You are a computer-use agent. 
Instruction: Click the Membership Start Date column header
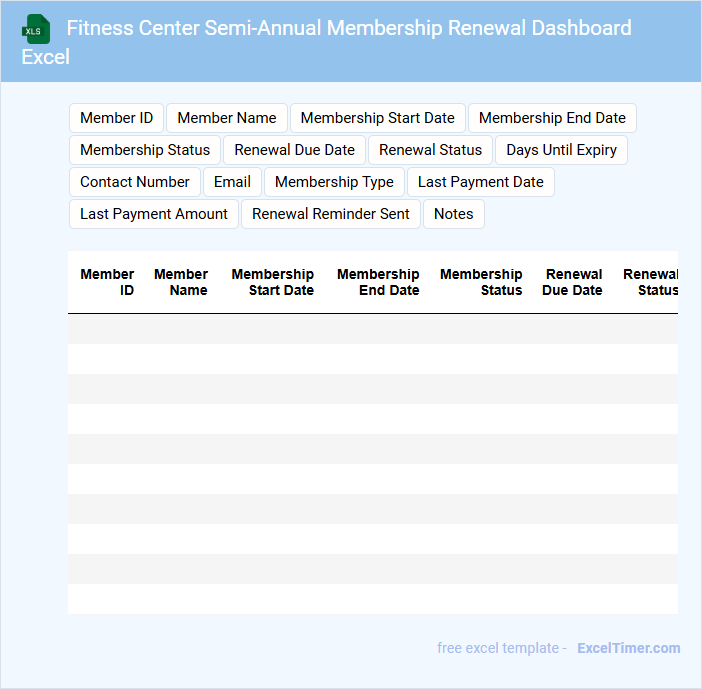click(x=272, y=282)
